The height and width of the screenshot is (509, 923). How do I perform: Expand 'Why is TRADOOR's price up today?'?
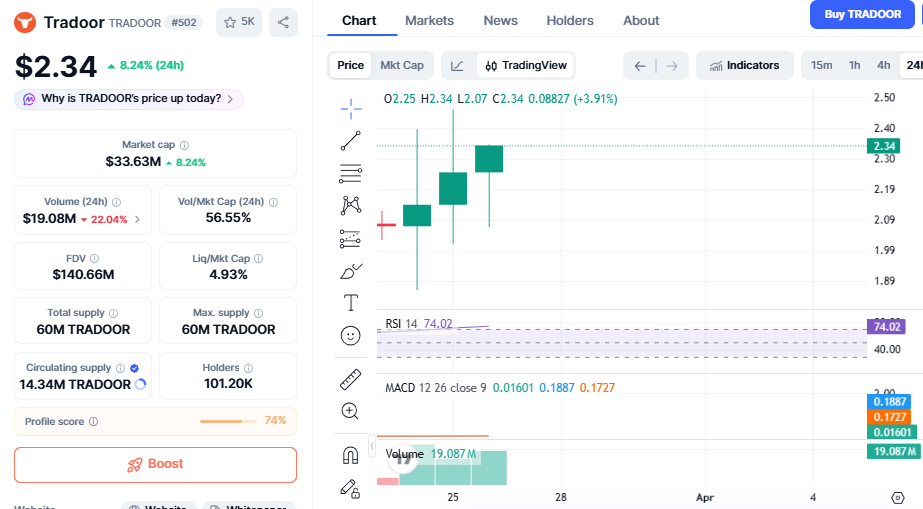click(129, 99)
